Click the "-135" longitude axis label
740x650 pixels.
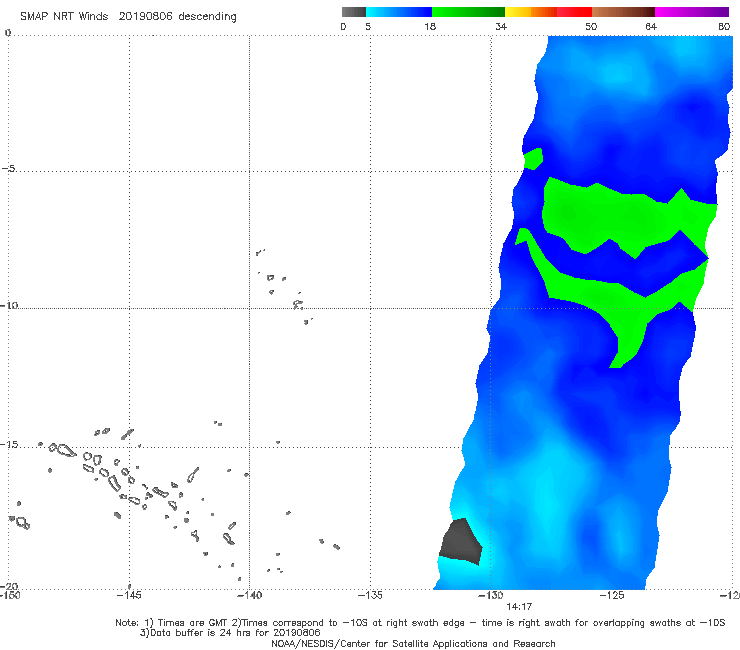370,595
